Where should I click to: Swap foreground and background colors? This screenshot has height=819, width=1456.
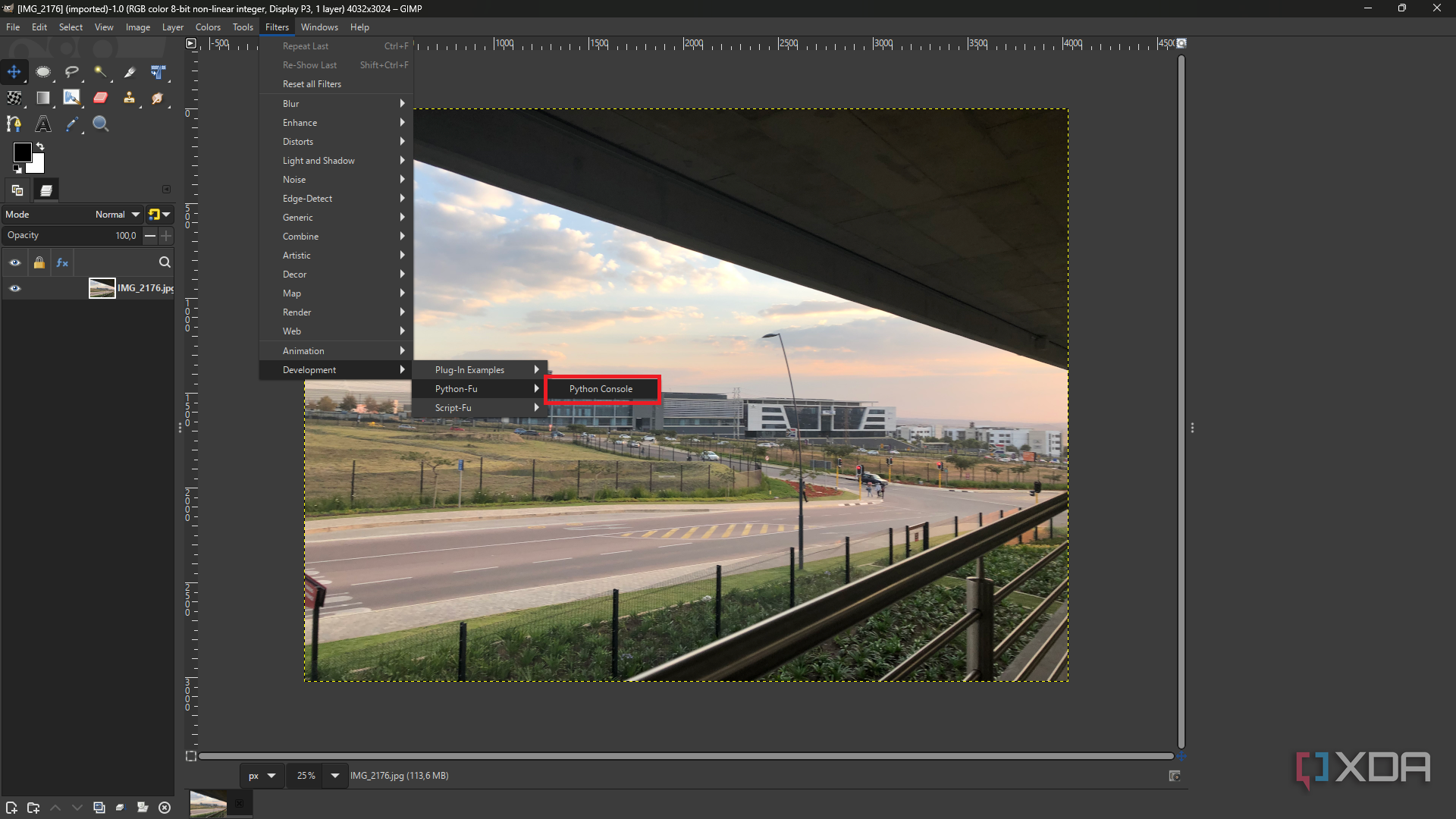(40, 146)
